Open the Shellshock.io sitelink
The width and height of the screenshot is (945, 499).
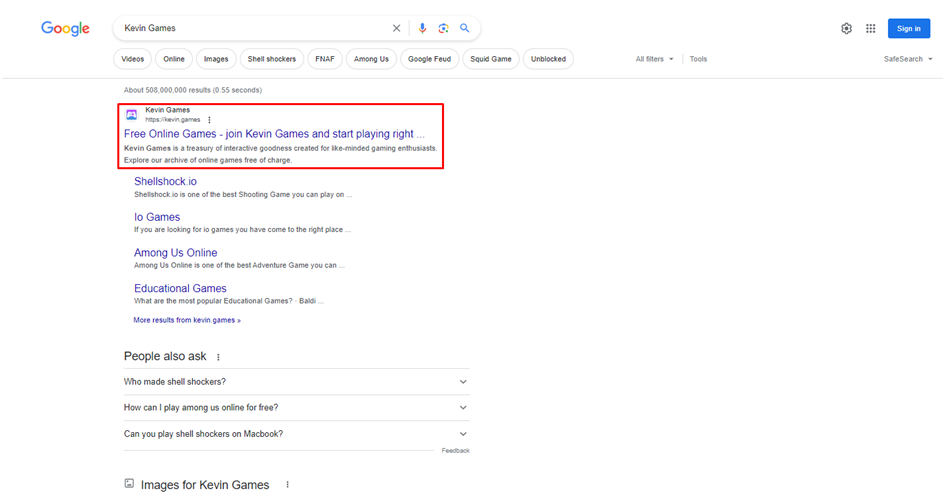click(165, 181)
